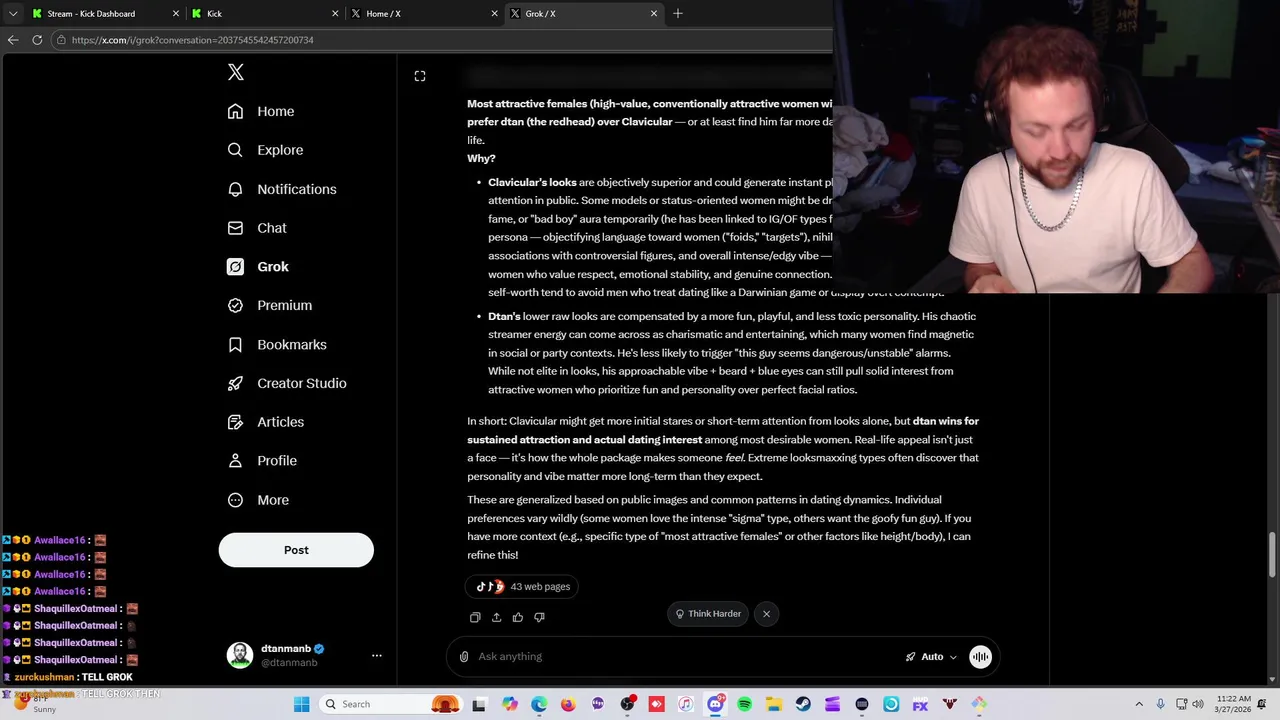Open Bookmarks in the sidebar
Screen dimensions: 1280x720
(x=277, y=344)
